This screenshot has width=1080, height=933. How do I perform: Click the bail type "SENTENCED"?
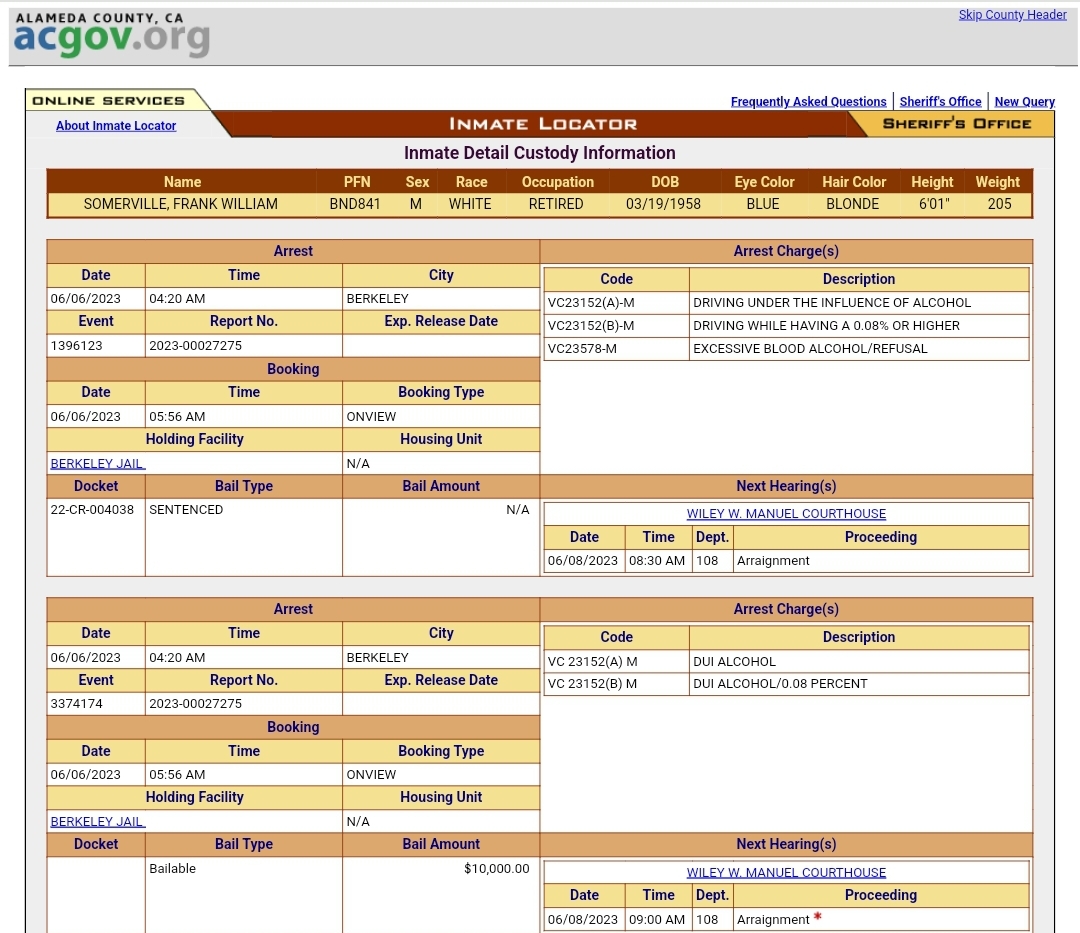[x=186, y=510]
